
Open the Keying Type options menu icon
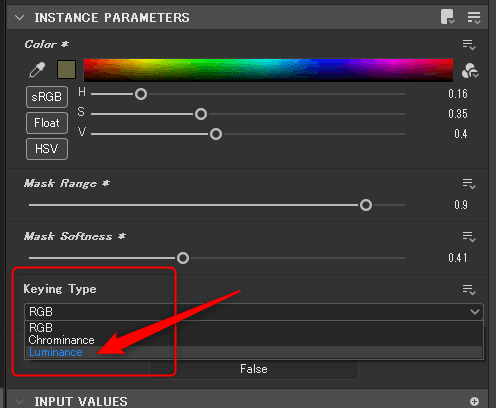click(469, 290)
